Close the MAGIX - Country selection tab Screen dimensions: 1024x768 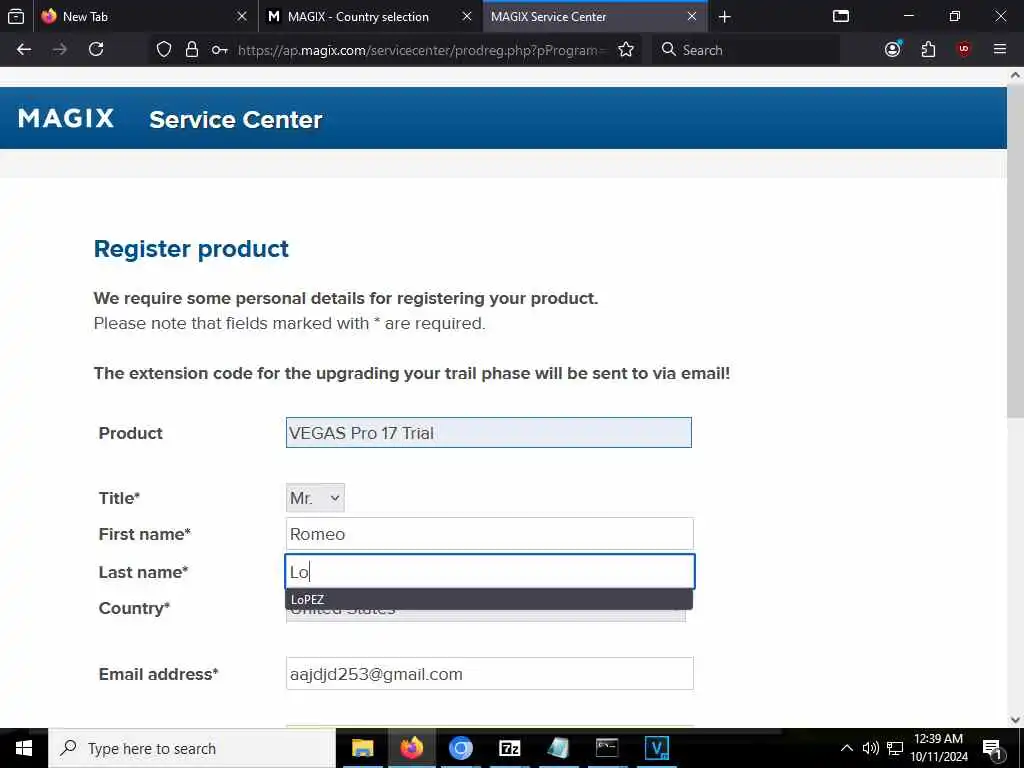pyautogui.click(x=467, y=16)
